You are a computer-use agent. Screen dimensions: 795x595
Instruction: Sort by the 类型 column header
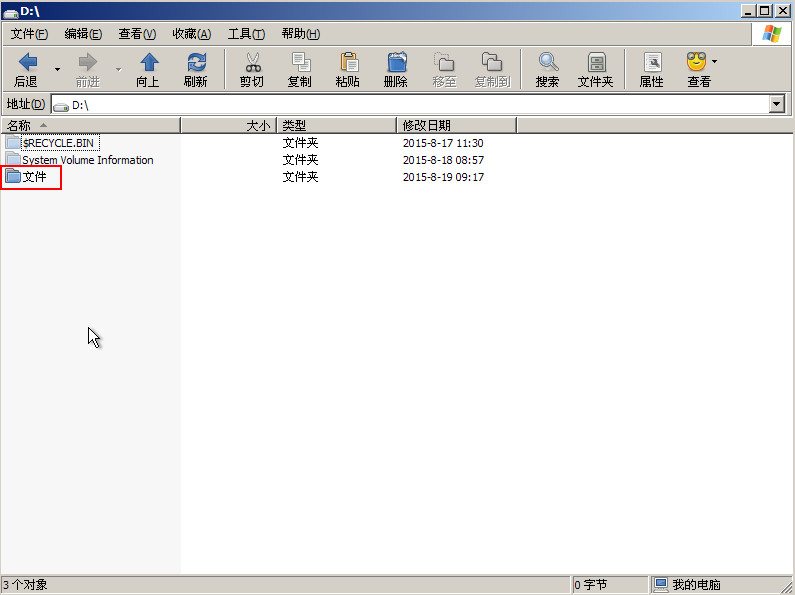[x=337, y=125]
